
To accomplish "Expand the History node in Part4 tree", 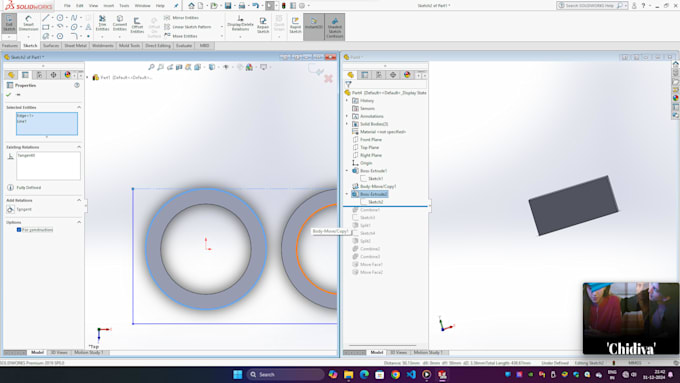I will coord(347,100).
